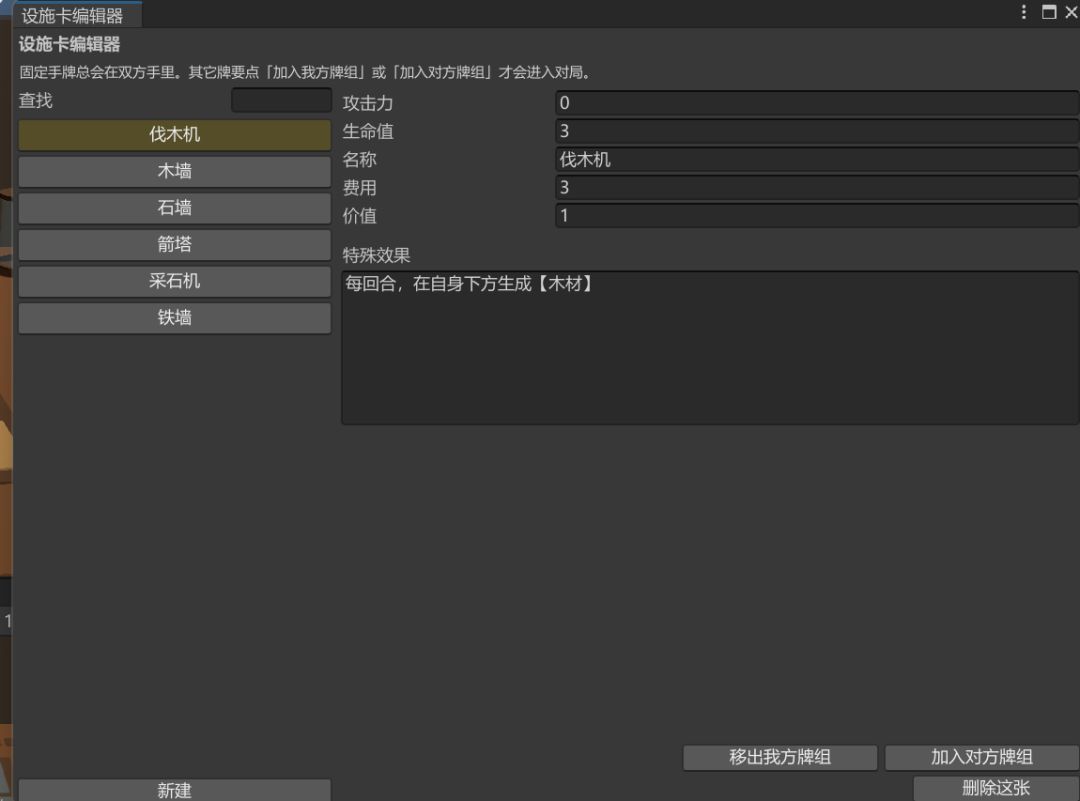Click inside the 特殊效果 text area
The image size is (1080, 801).
coord(710,347)
